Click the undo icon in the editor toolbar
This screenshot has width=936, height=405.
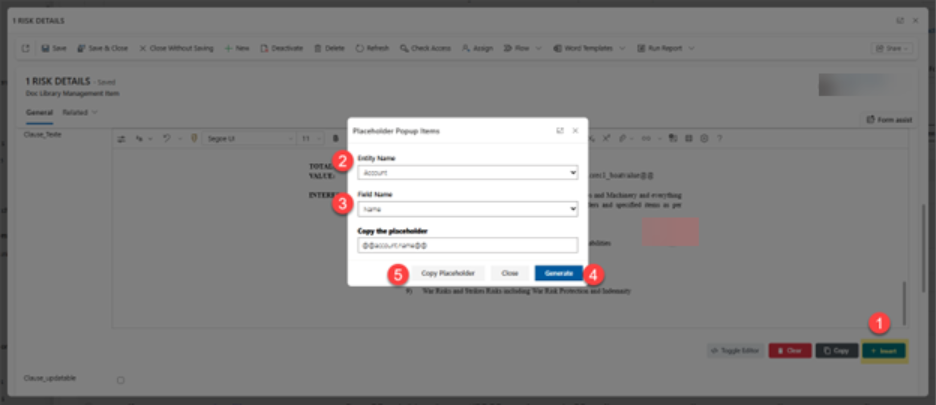(x=167, y=139)
